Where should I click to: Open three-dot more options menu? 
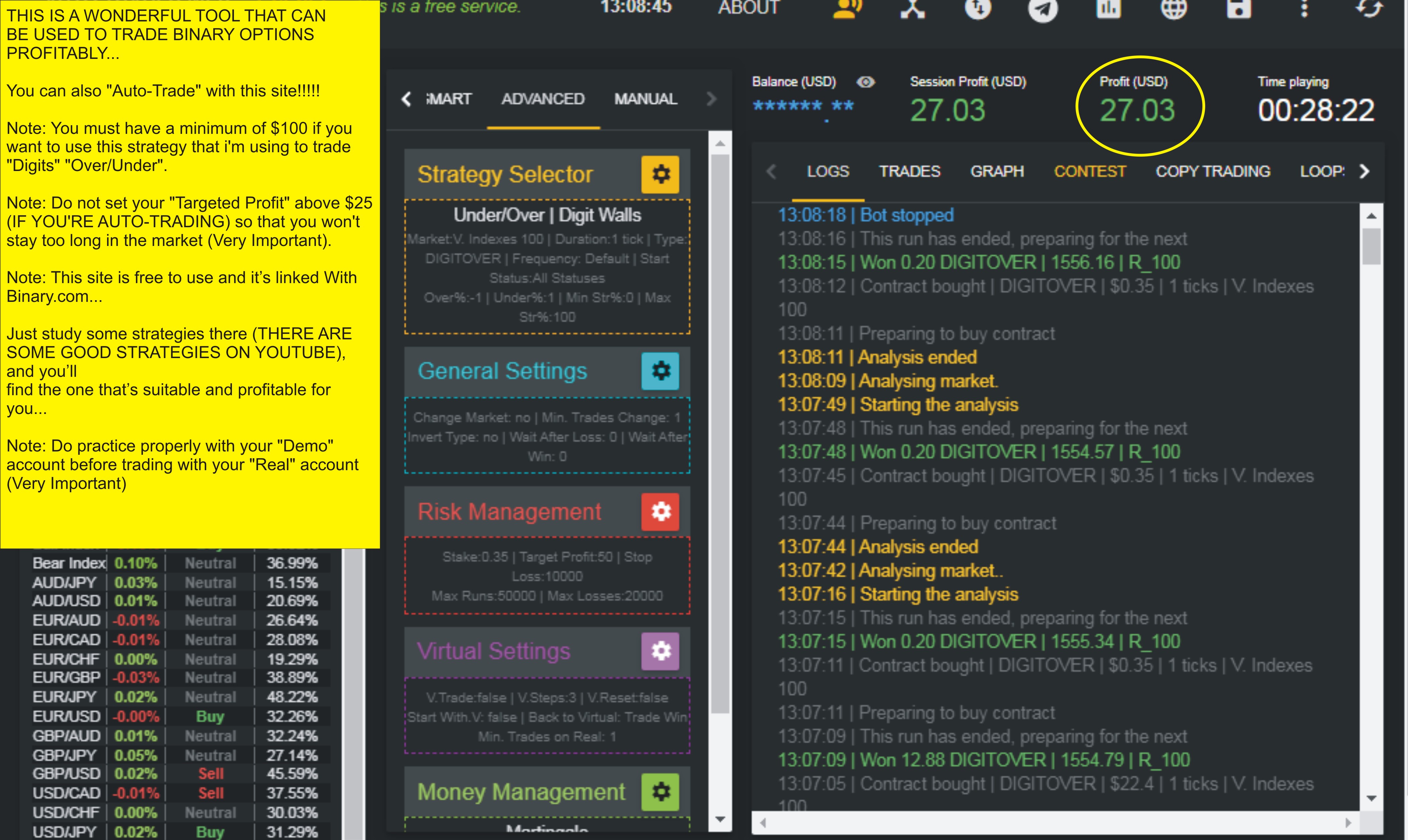click(1304, 8)
